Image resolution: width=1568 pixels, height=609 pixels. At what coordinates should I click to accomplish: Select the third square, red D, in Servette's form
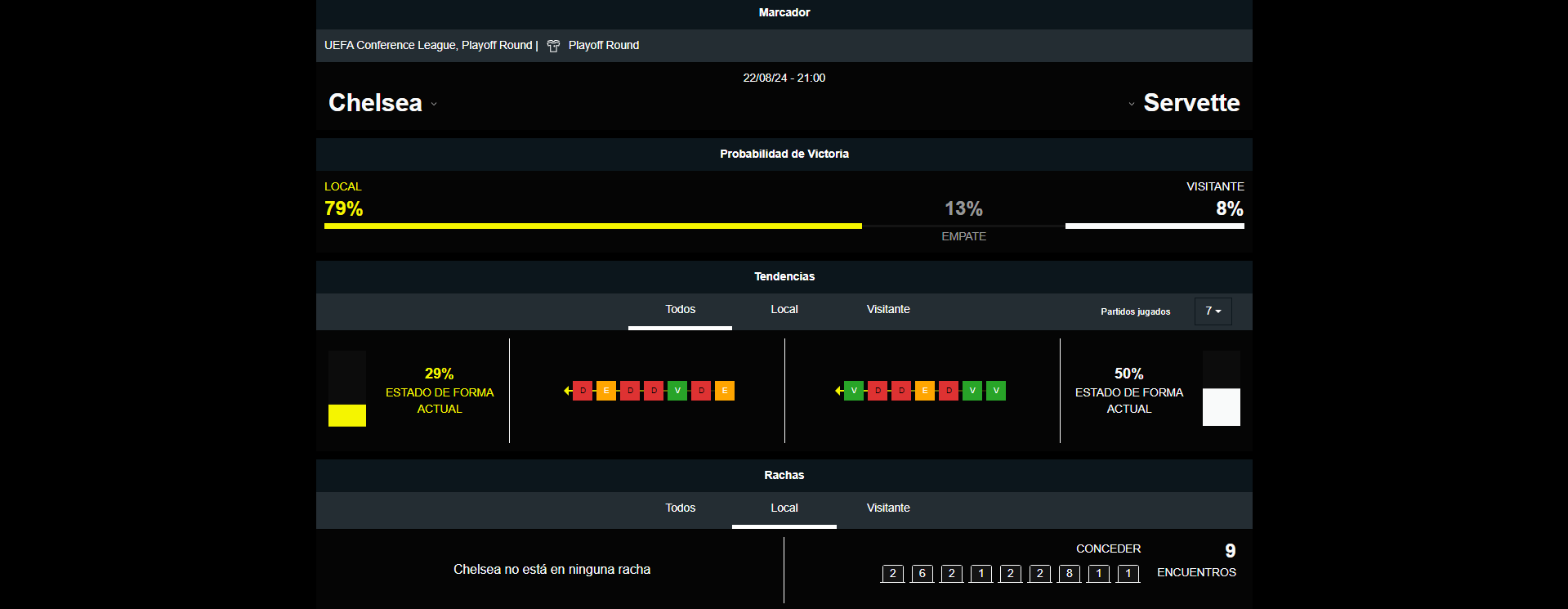901,391
